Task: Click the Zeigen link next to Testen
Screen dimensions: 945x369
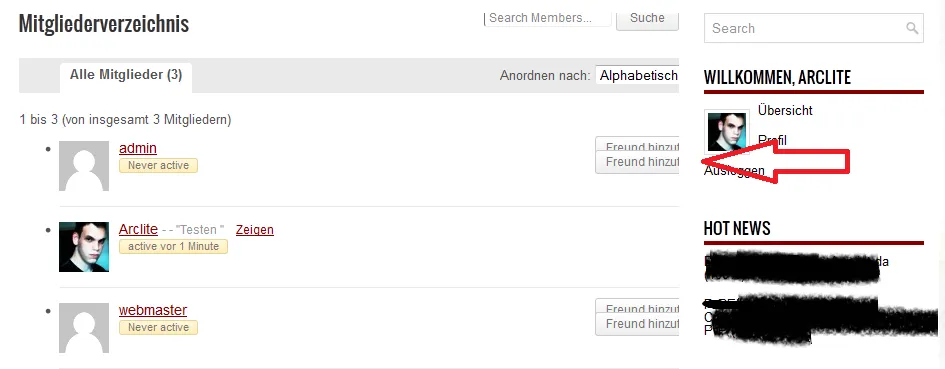Action: tap(255, 230)
